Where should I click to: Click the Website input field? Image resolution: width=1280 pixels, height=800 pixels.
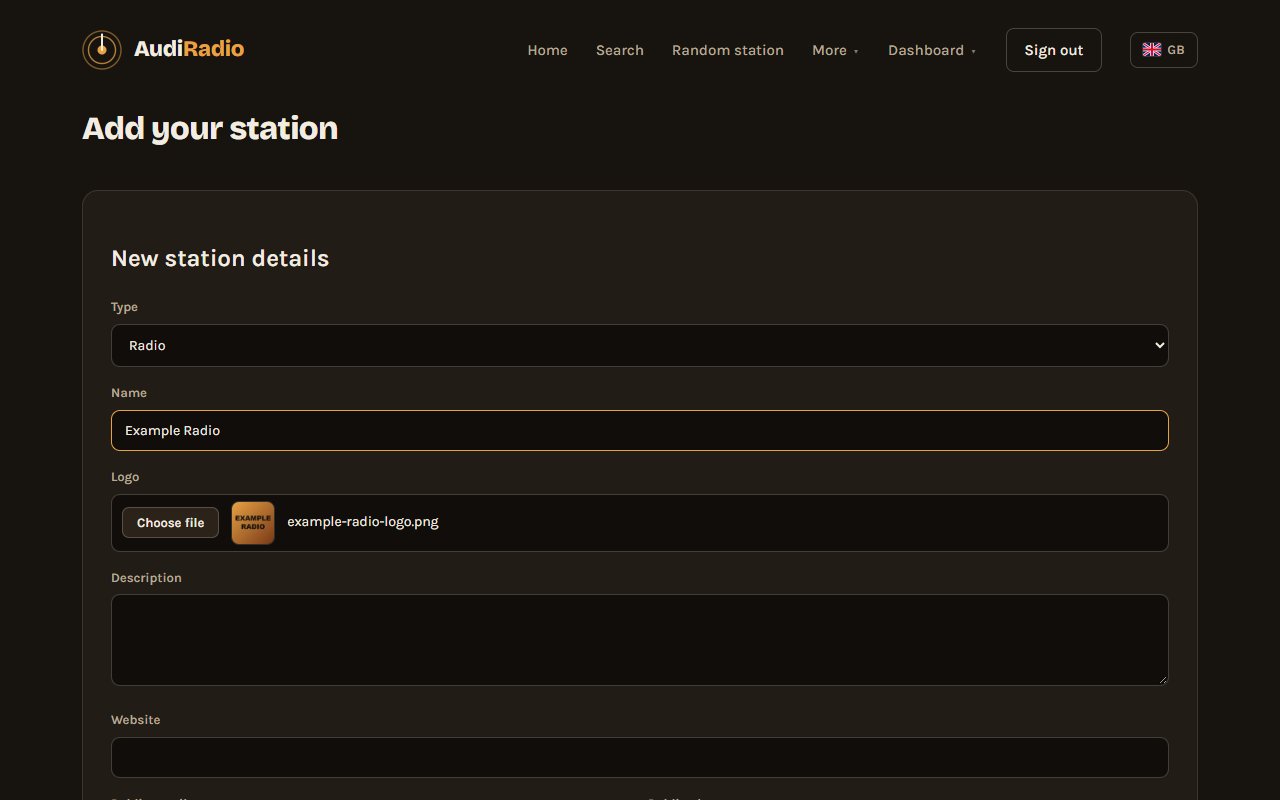click(640, 757)
